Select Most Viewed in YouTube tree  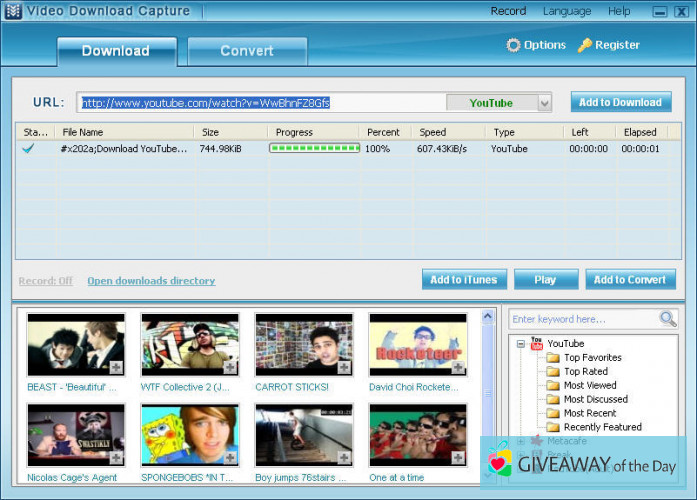[x=588, y=385]
